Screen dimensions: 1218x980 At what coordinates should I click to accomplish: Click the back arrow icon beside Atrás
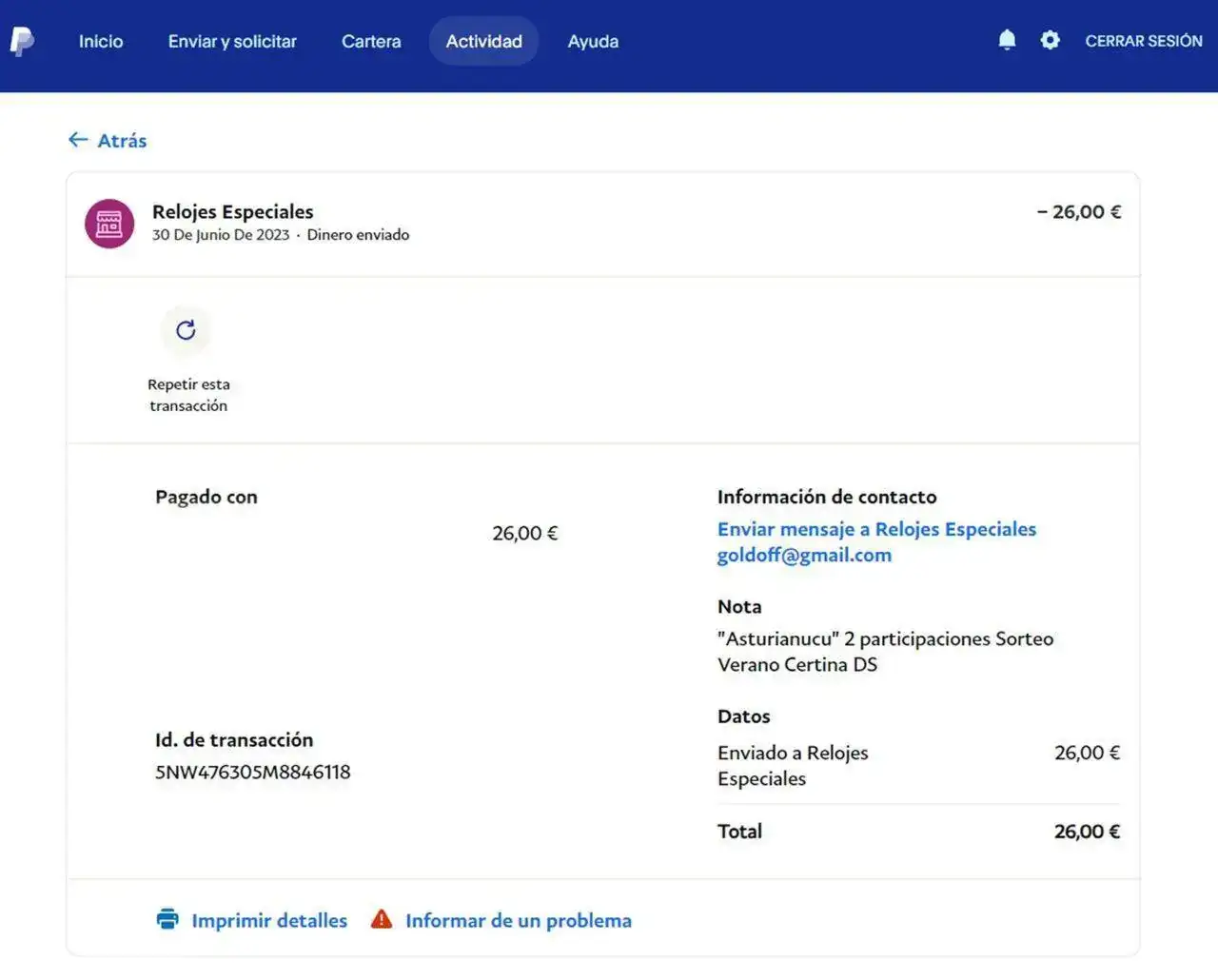click(x=78, y=140)
